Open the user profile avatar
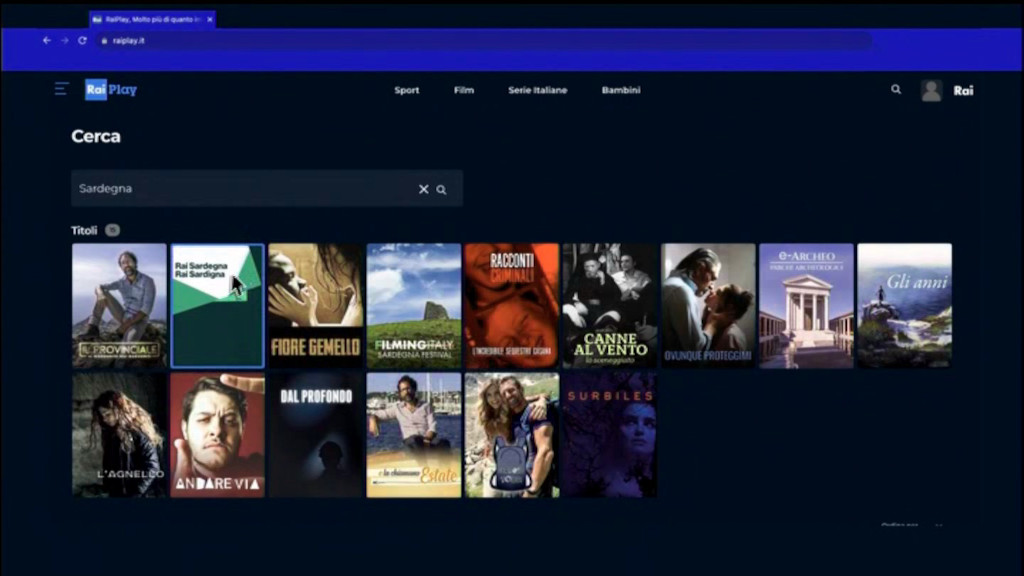This screenshot has height=576, width=1024. [931, 90]
